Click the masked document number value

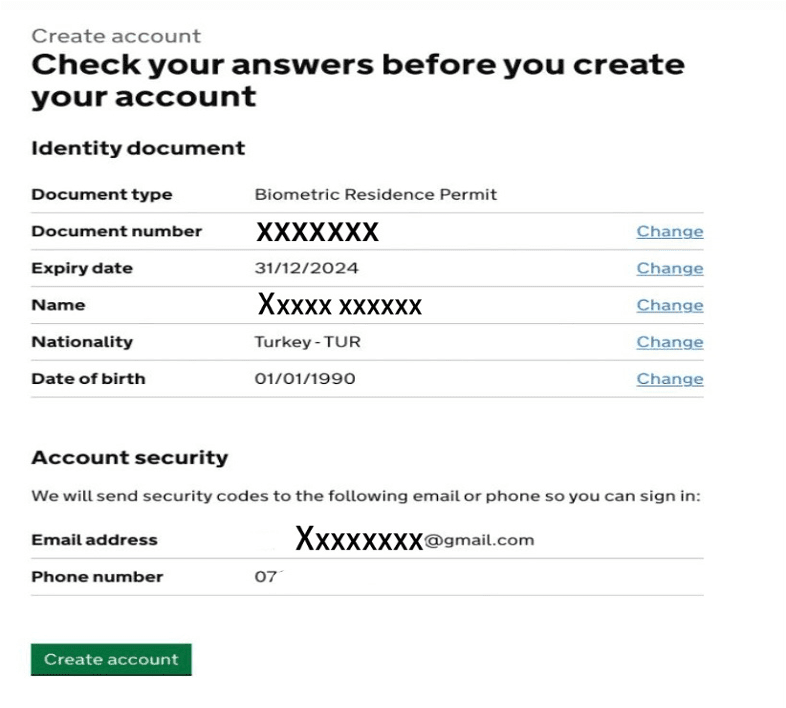[317, 233]
